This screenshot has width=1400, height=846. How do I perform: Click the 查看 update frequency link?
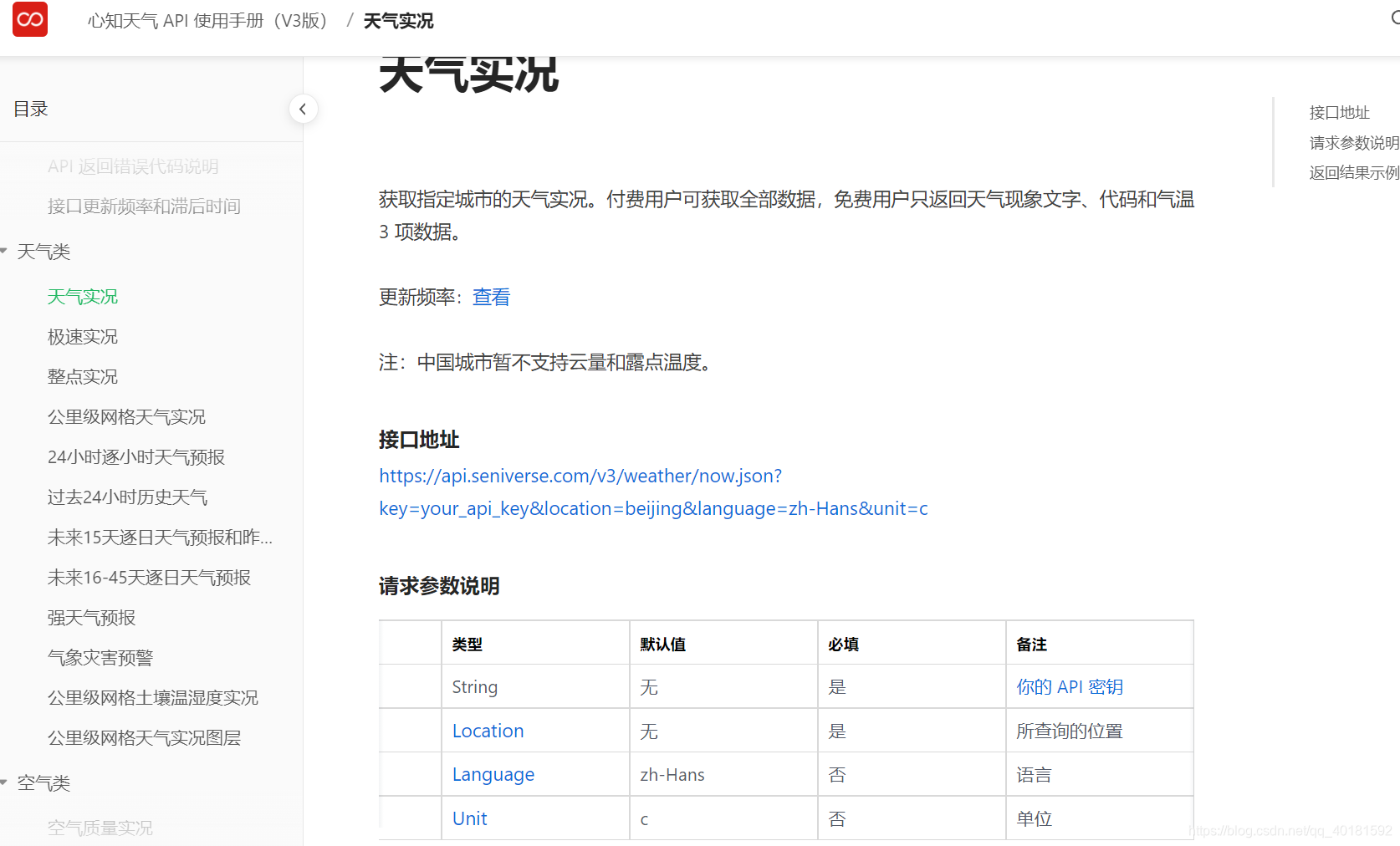click(491, 298)
